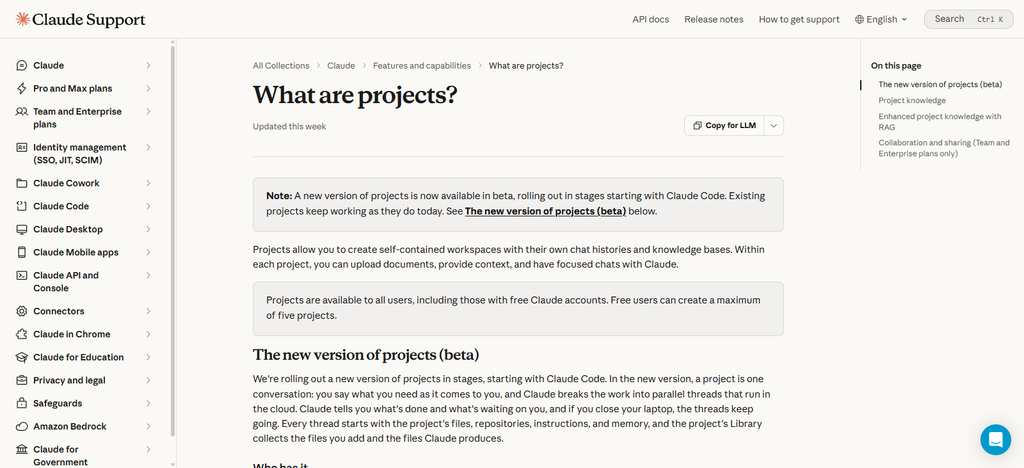Expand the Connectors chevron
The height and width of the screenshot is (468, 1024).
point(148,311)
